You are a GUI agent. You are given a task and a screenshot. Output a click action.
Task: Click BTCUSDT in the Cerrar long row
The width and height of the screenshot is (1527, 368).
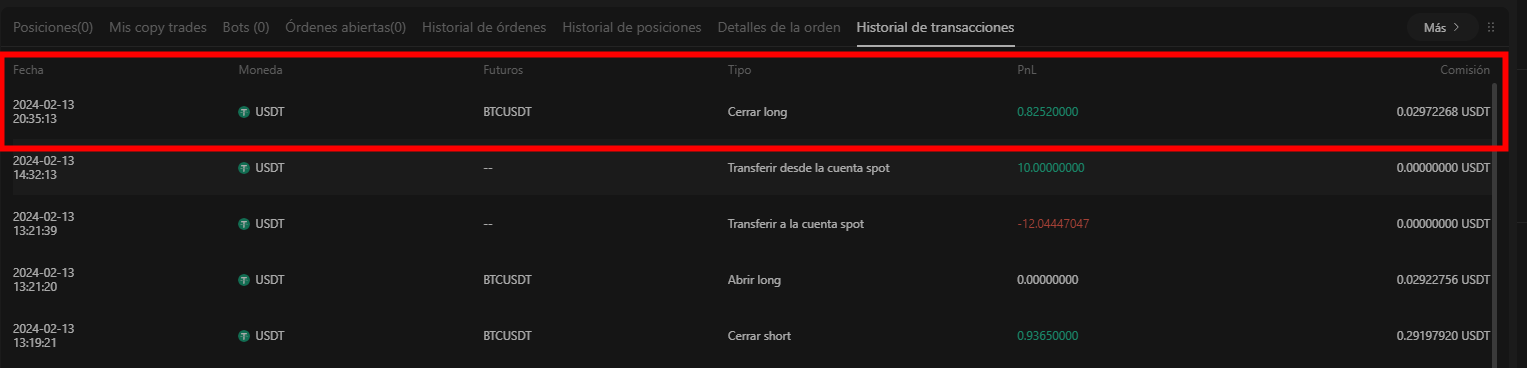[x=507, y=112]
